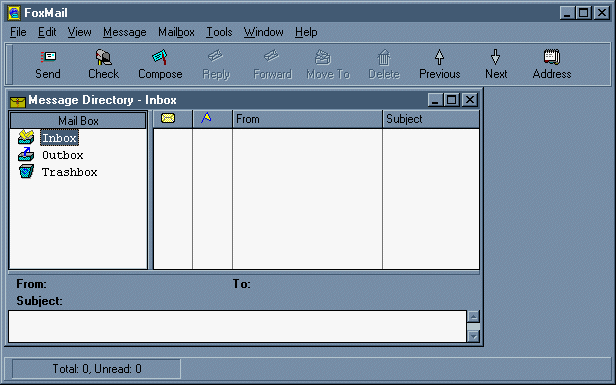Image resolution: width=616 pixels, height=385 pixels.
Task: Sort by envelope read-status column header
Action: (172, 119)
